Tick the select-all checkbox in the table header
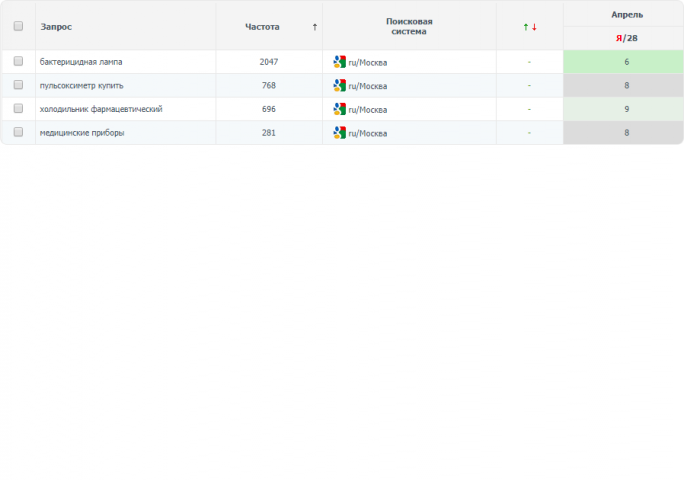The height and width of the screenshot is (480, 684). pyautogui.click(x=18, y=26)
